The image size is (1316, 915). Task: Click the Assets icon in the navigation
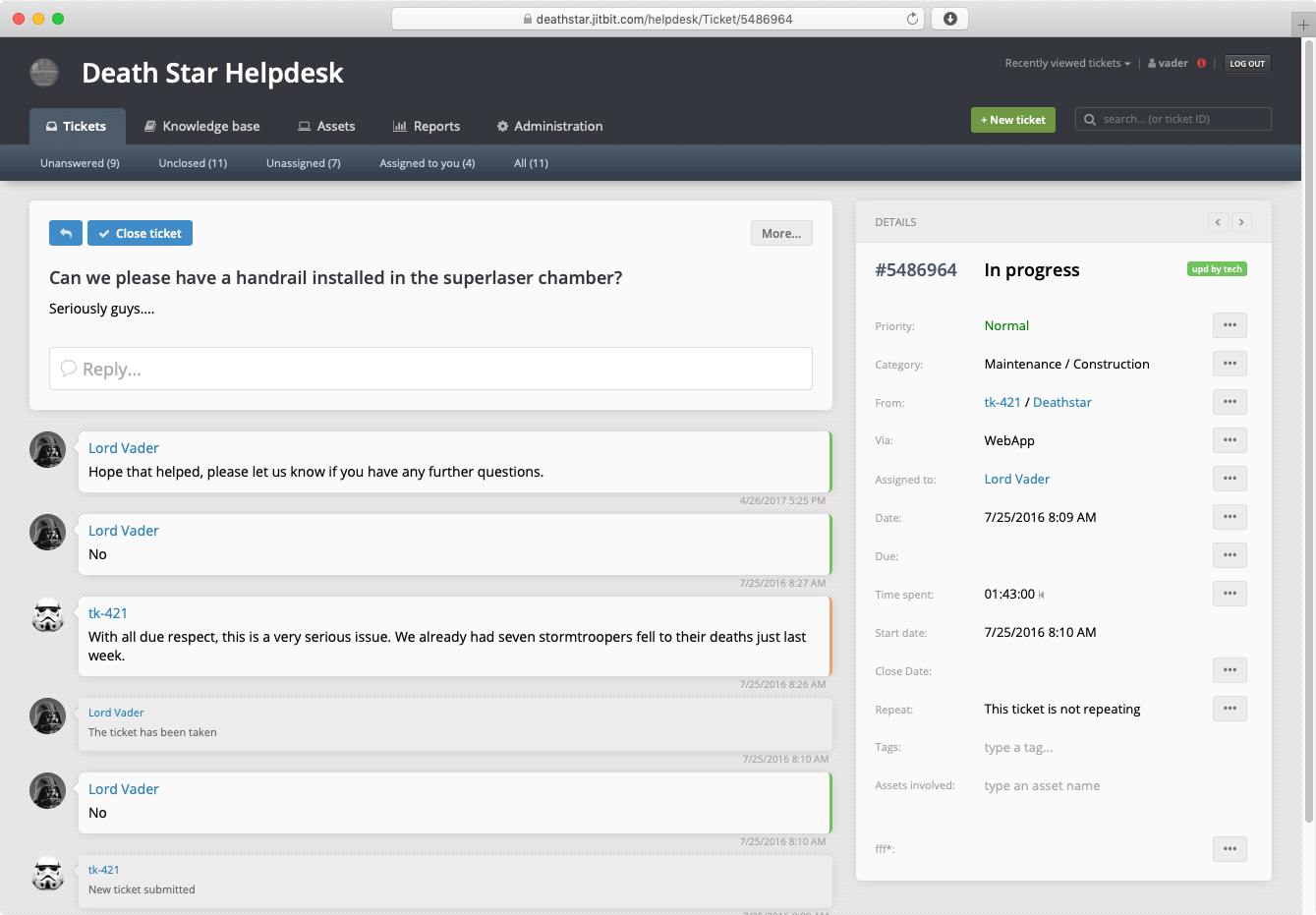click(x=305, y=126)
